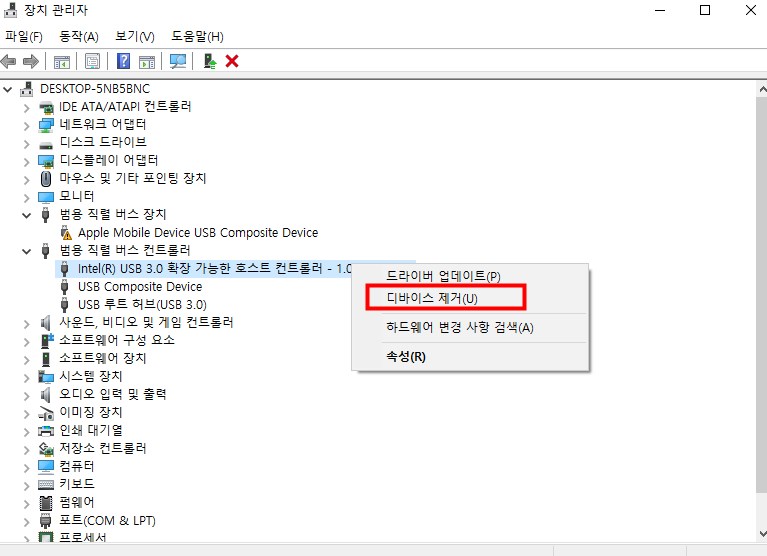Click the action pane toolbar icon beside Help
The image size is (767, 556).
[147, 62]
